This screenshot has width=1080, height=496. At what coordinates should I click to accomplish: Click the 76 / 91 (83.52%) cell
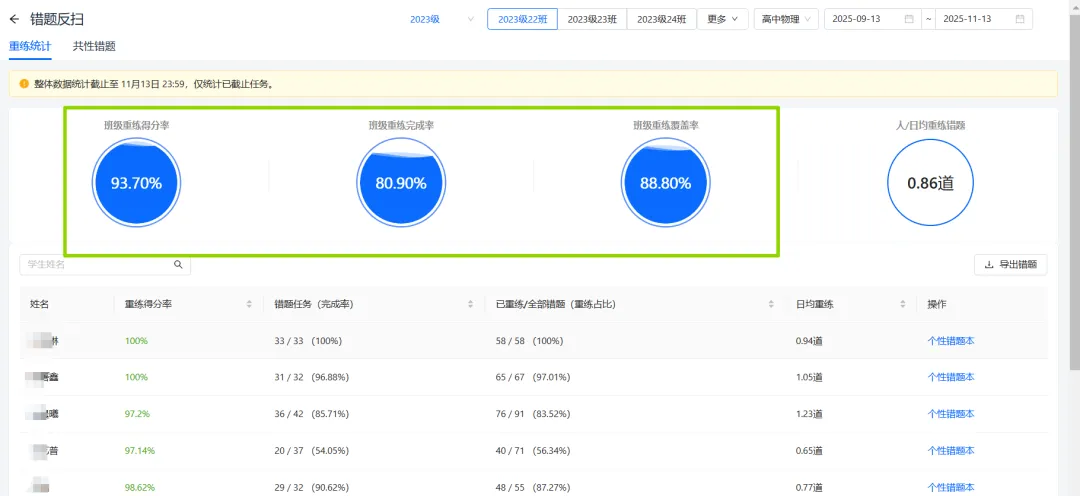point(532,414)
